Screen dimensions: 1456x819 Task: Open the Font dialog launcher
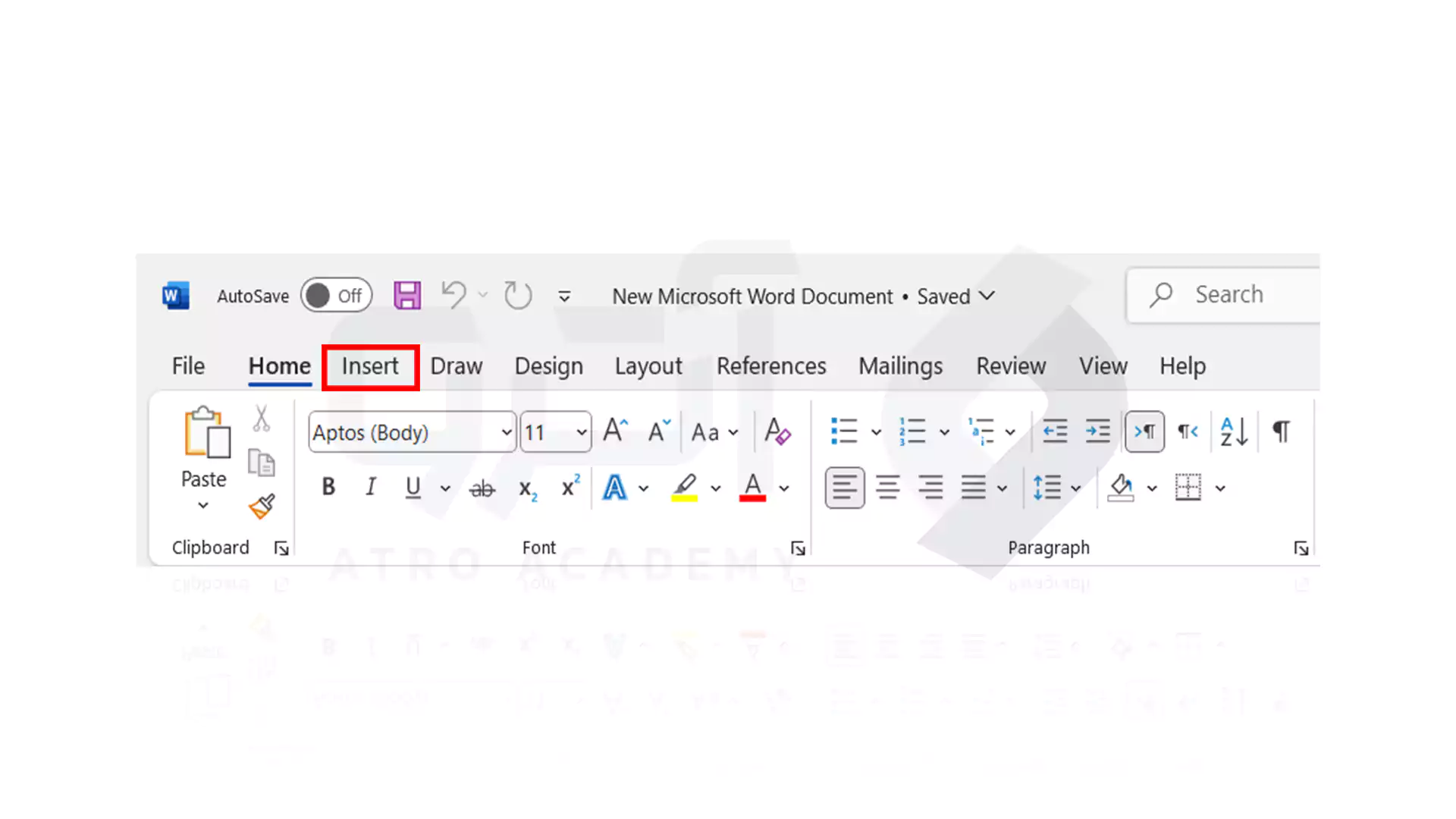(x=798, y=548)
